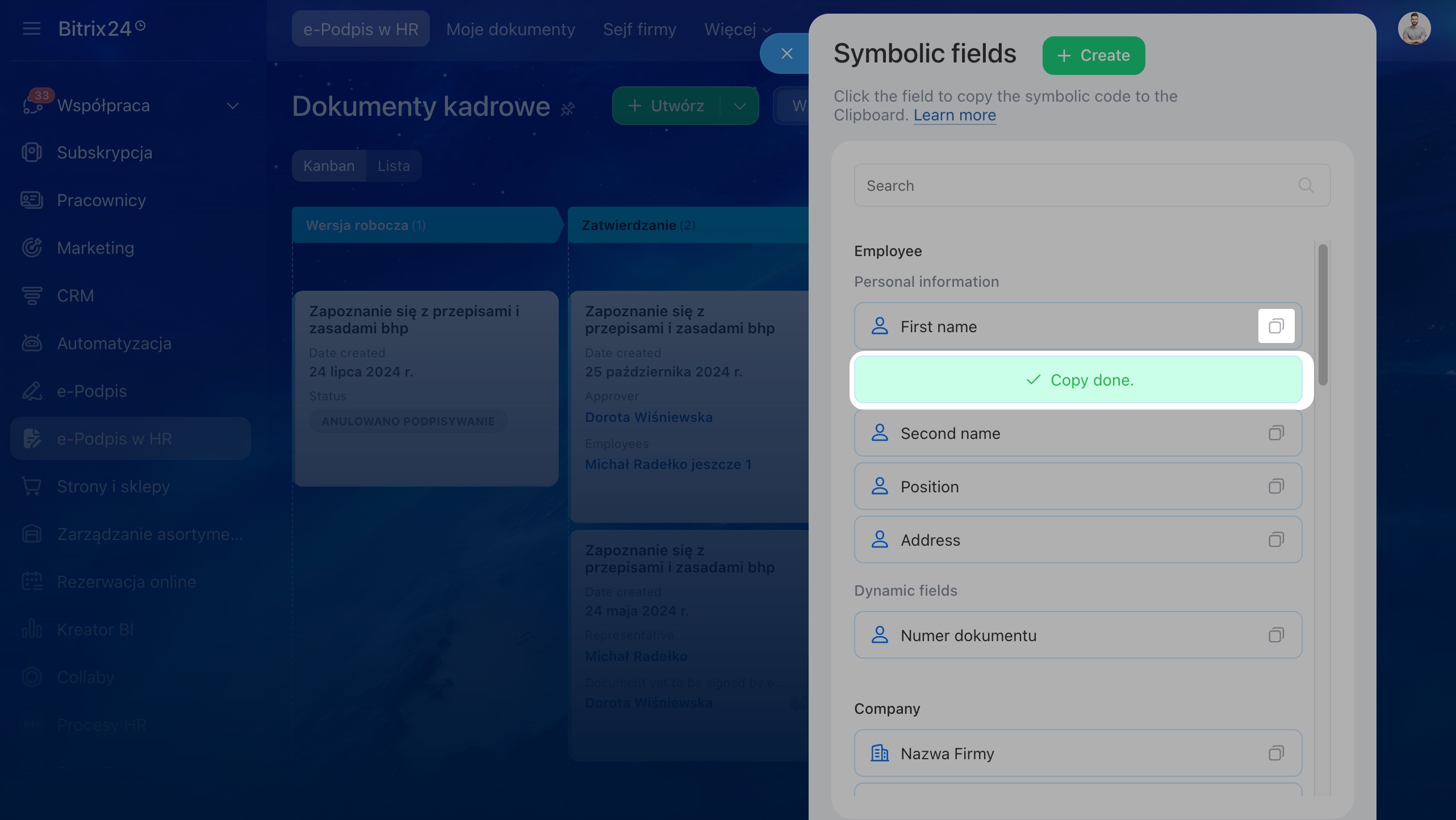Expand the Współpraca sidebar section
1456x820 pixels.
pyautogui.click(x=233, y=106)
